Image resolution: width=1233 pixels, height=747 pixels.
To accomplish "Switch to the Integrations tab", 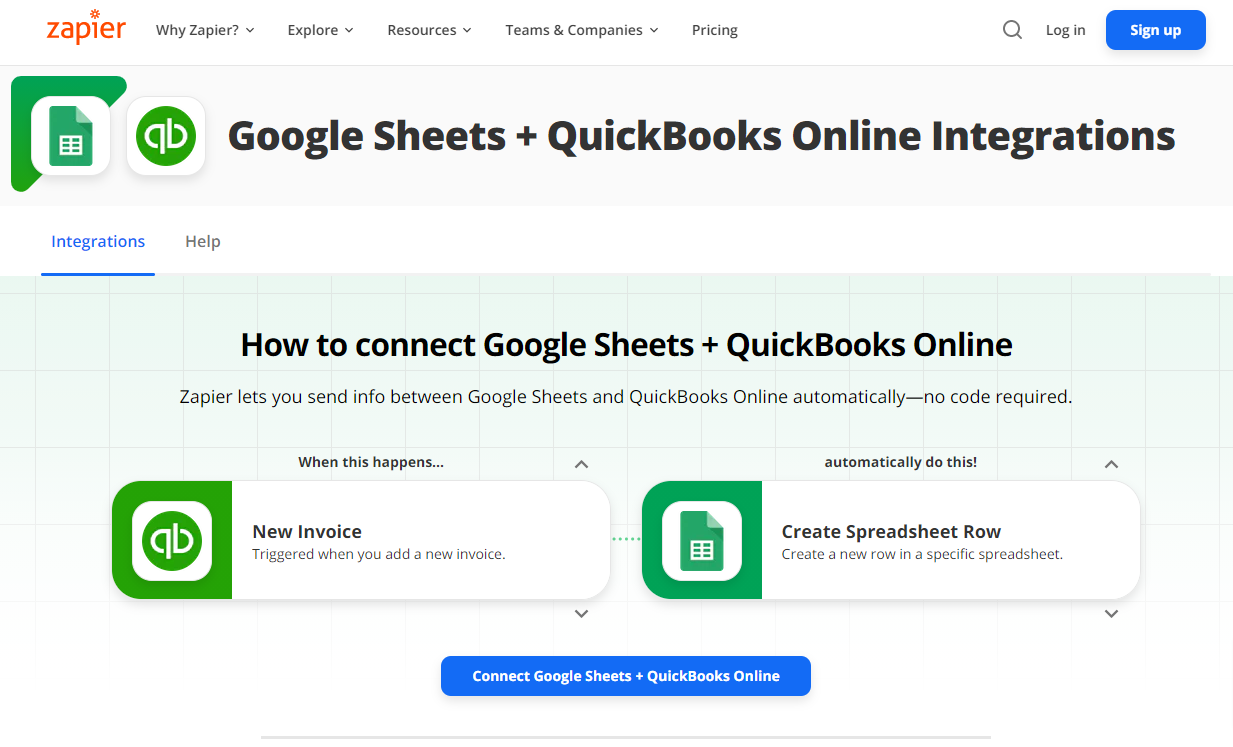I will tap(98, 241).
